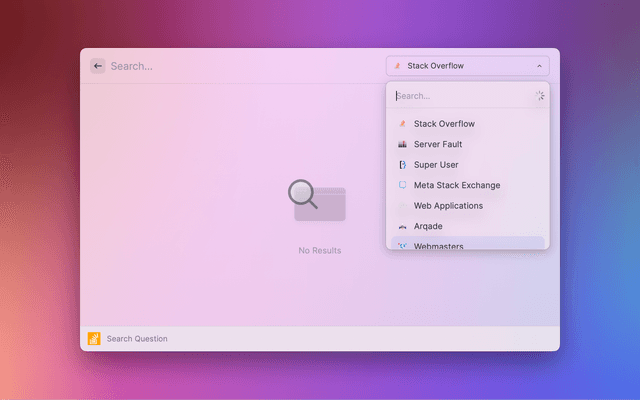Focus the dropdown's filter search field

(460, 96)
